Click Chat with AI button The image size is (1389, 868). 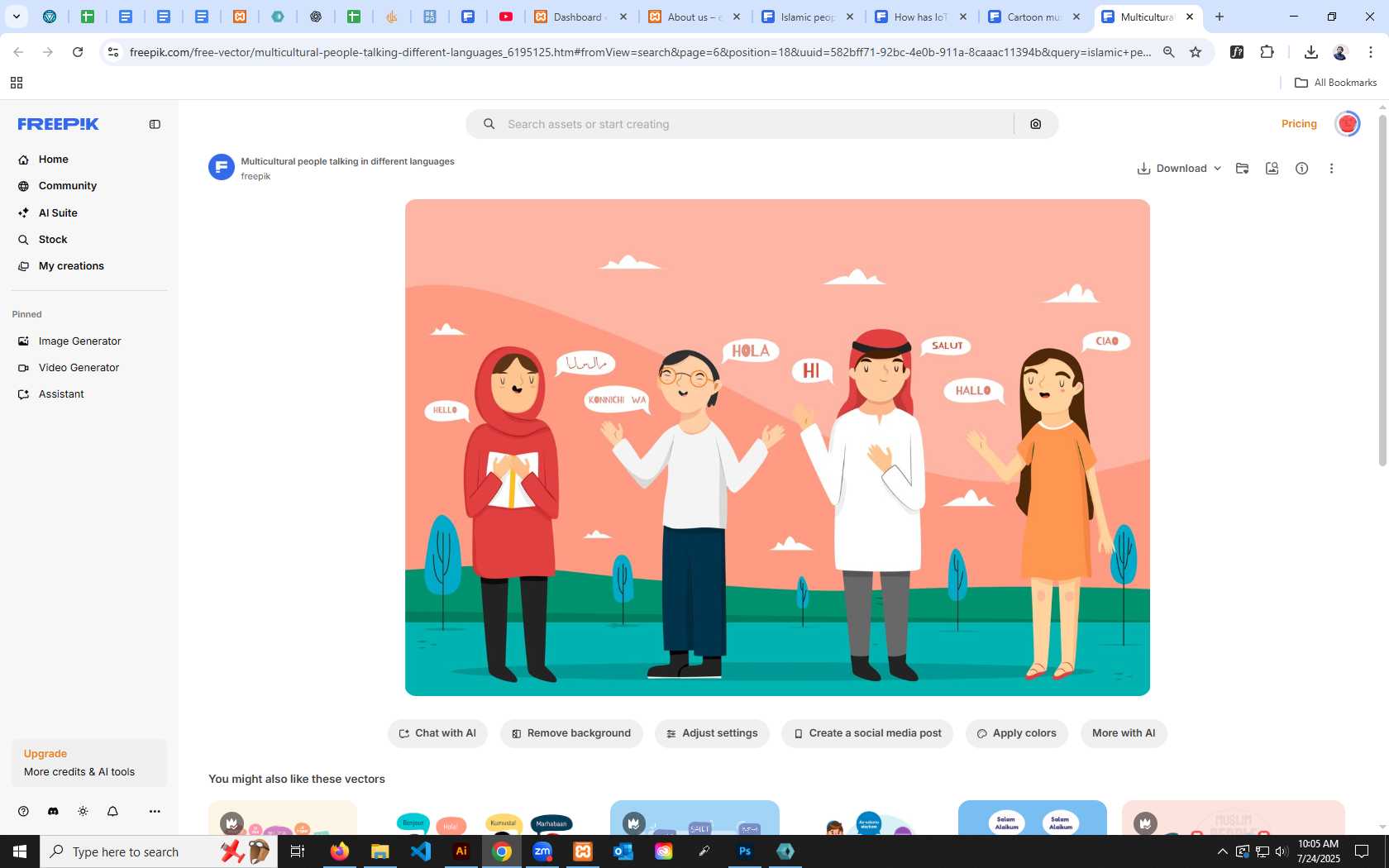[x=437, y=733]
